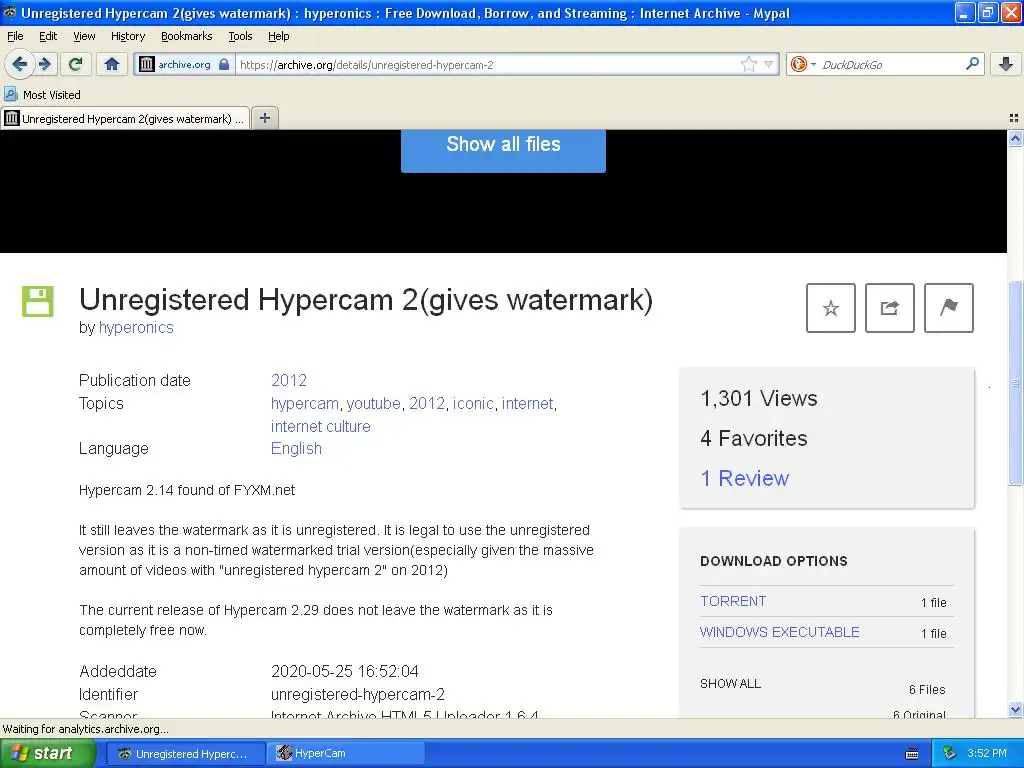This screenshot has height=768, width=1024.
Task: Open the Tools menu
Action: pos(240,36)
